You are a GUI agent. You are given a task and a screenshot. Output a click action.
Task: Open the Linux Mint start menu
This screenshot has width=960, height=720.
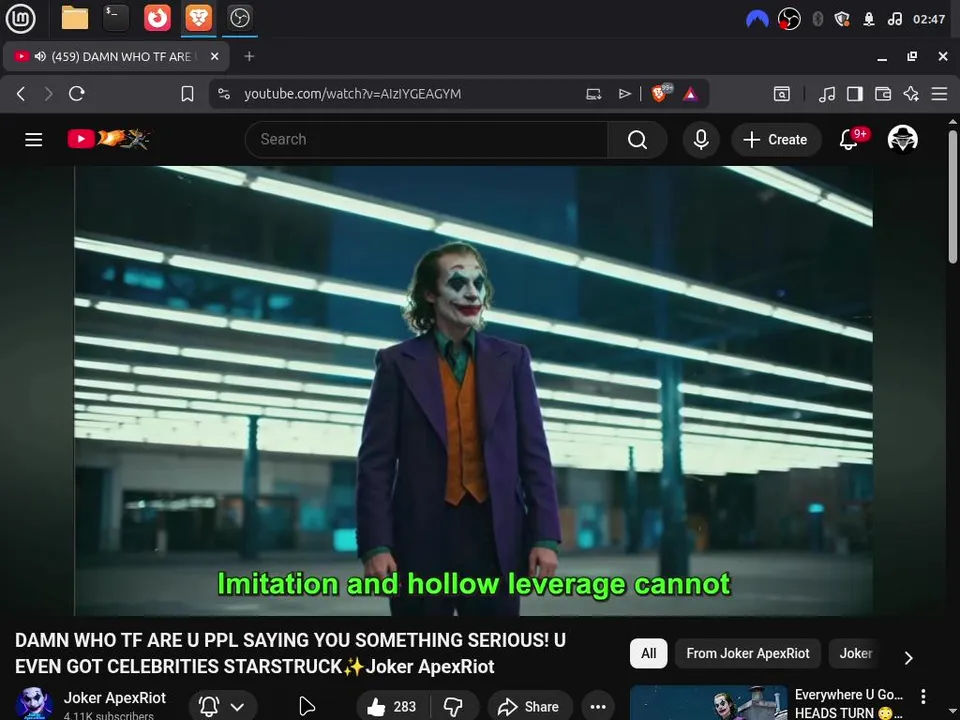coord(20,18)
